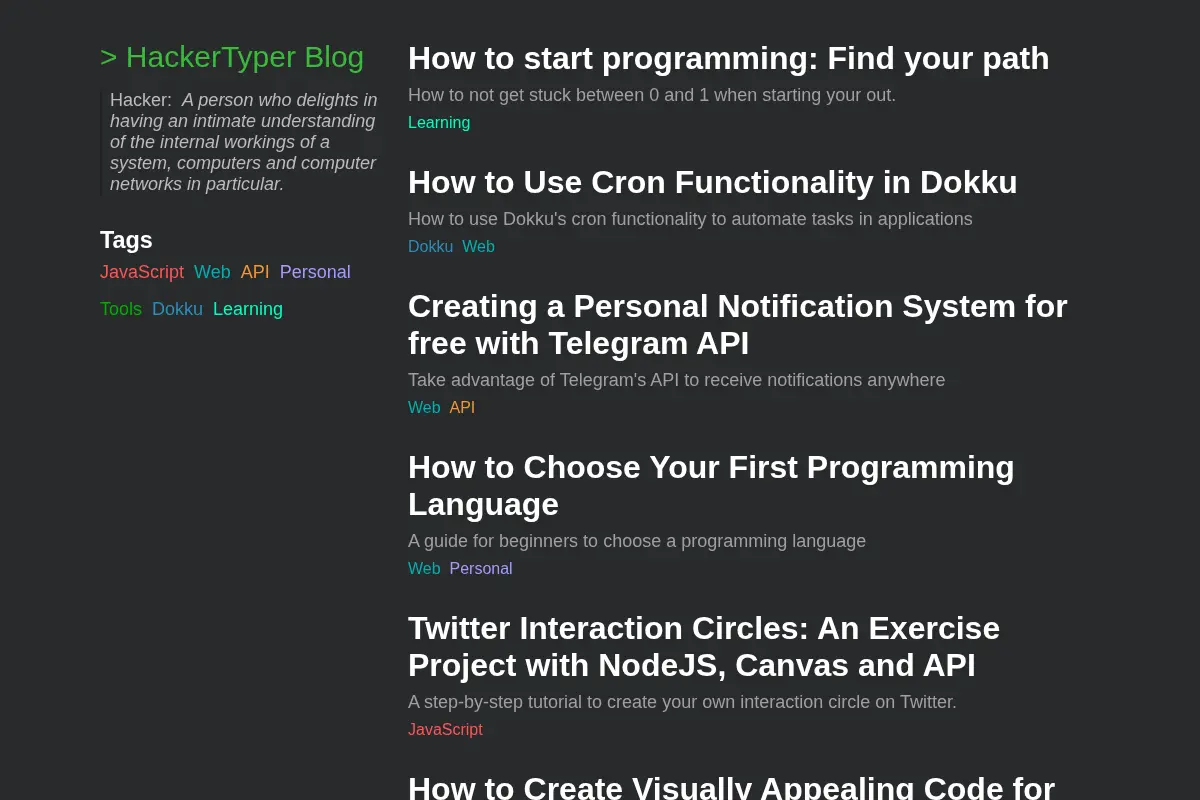Viewport: 1200px width, 800px height.
Task: Open the HackerTyper Blog home link
Action: tap(232, 57)
